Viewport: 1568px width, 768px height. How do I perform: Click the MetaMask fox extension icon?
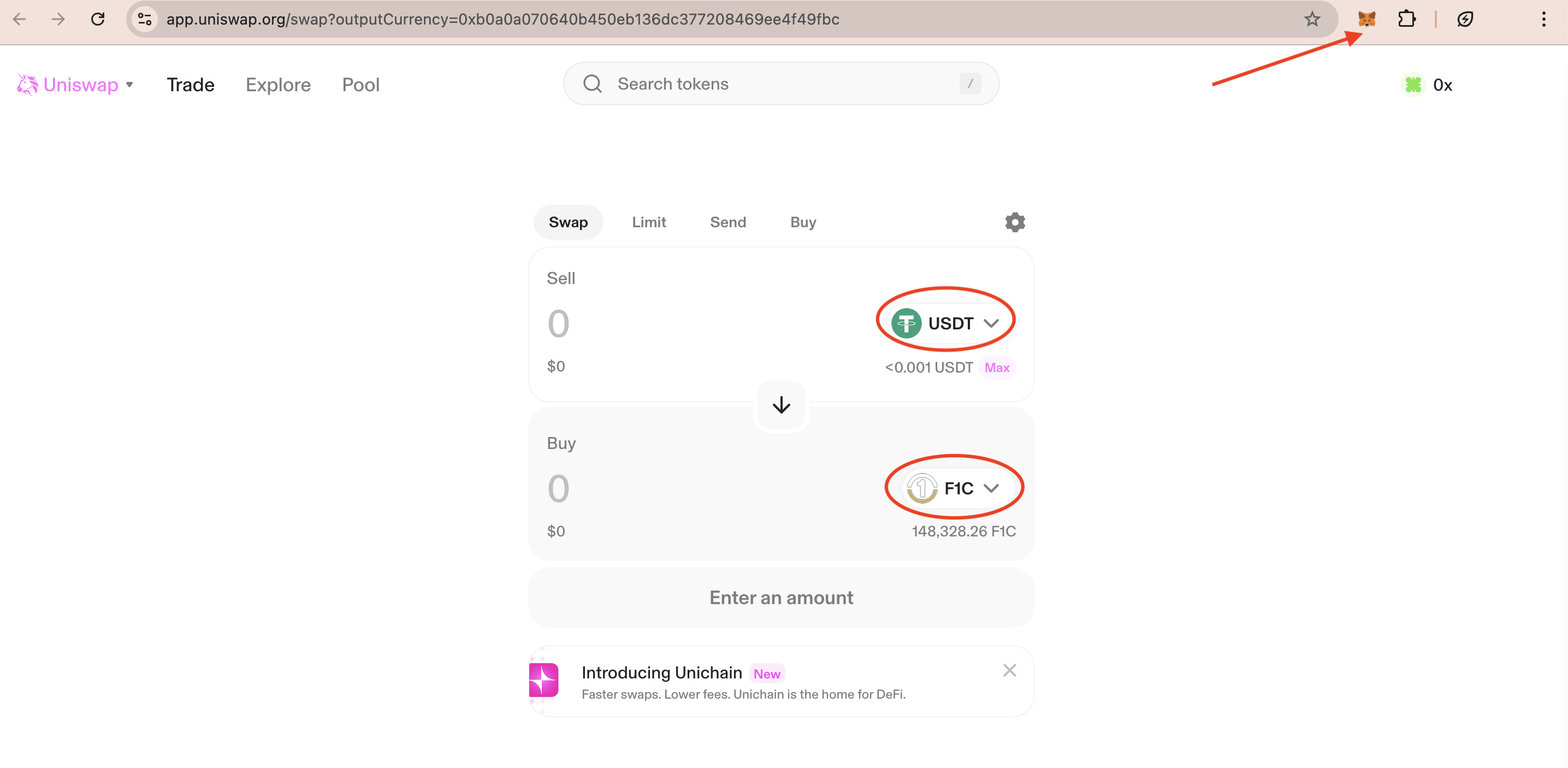pos(1366,20)
